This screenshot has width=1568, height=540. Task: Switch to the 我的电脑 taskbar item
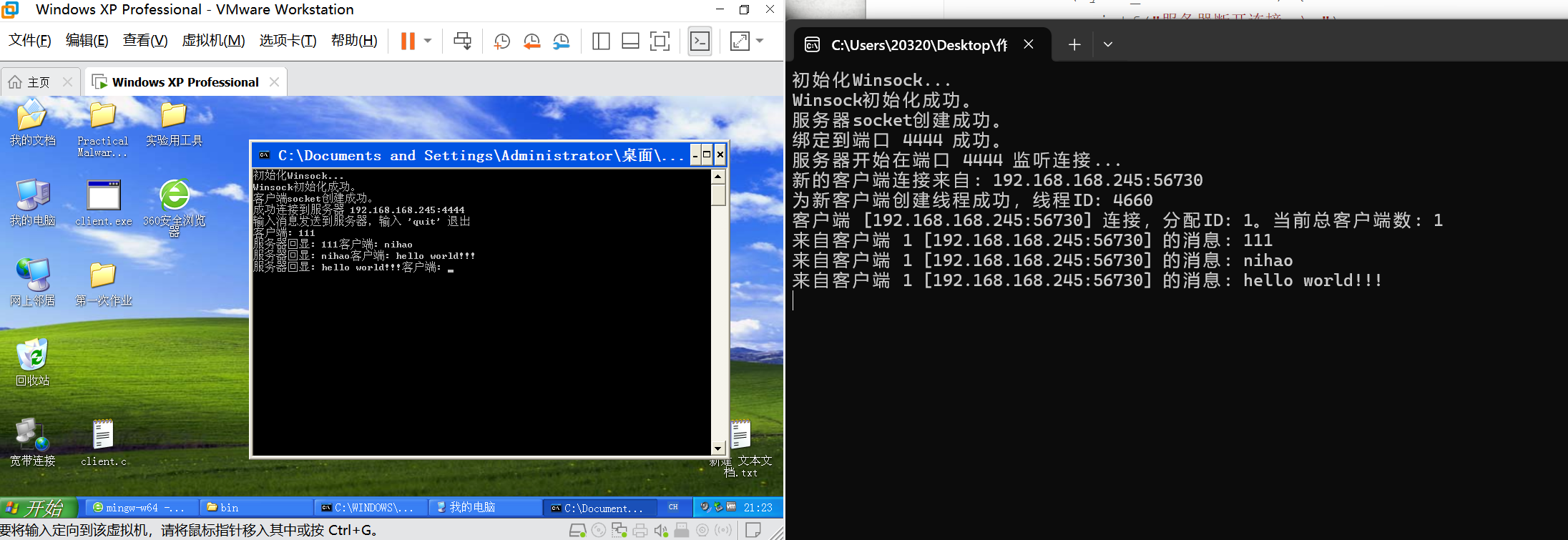click(x=485, y=508)
